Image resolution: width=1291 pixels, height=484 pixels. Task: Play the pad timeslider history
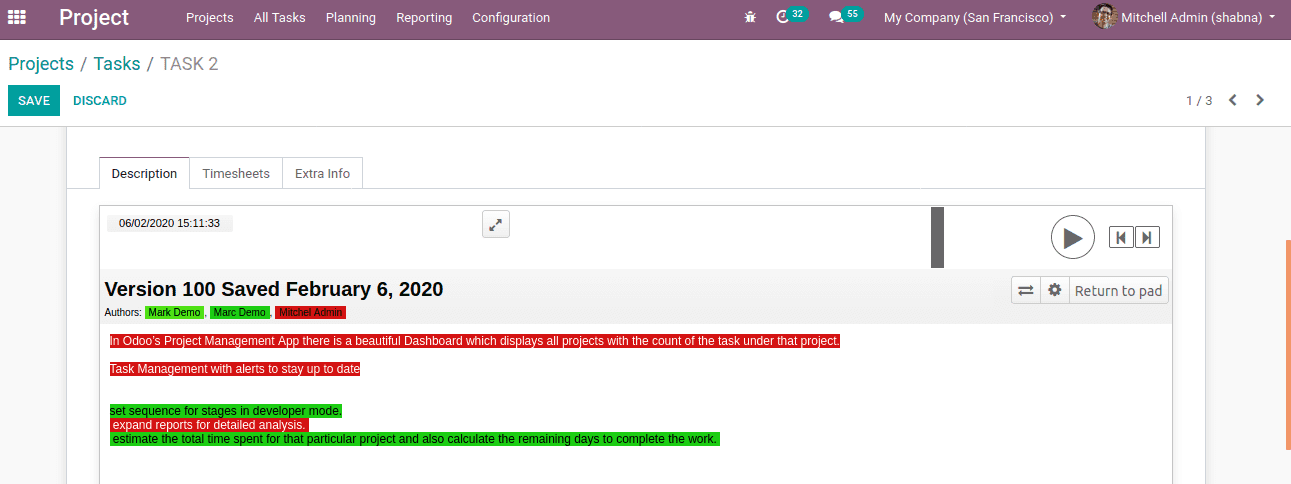(x=1073, y=238)
